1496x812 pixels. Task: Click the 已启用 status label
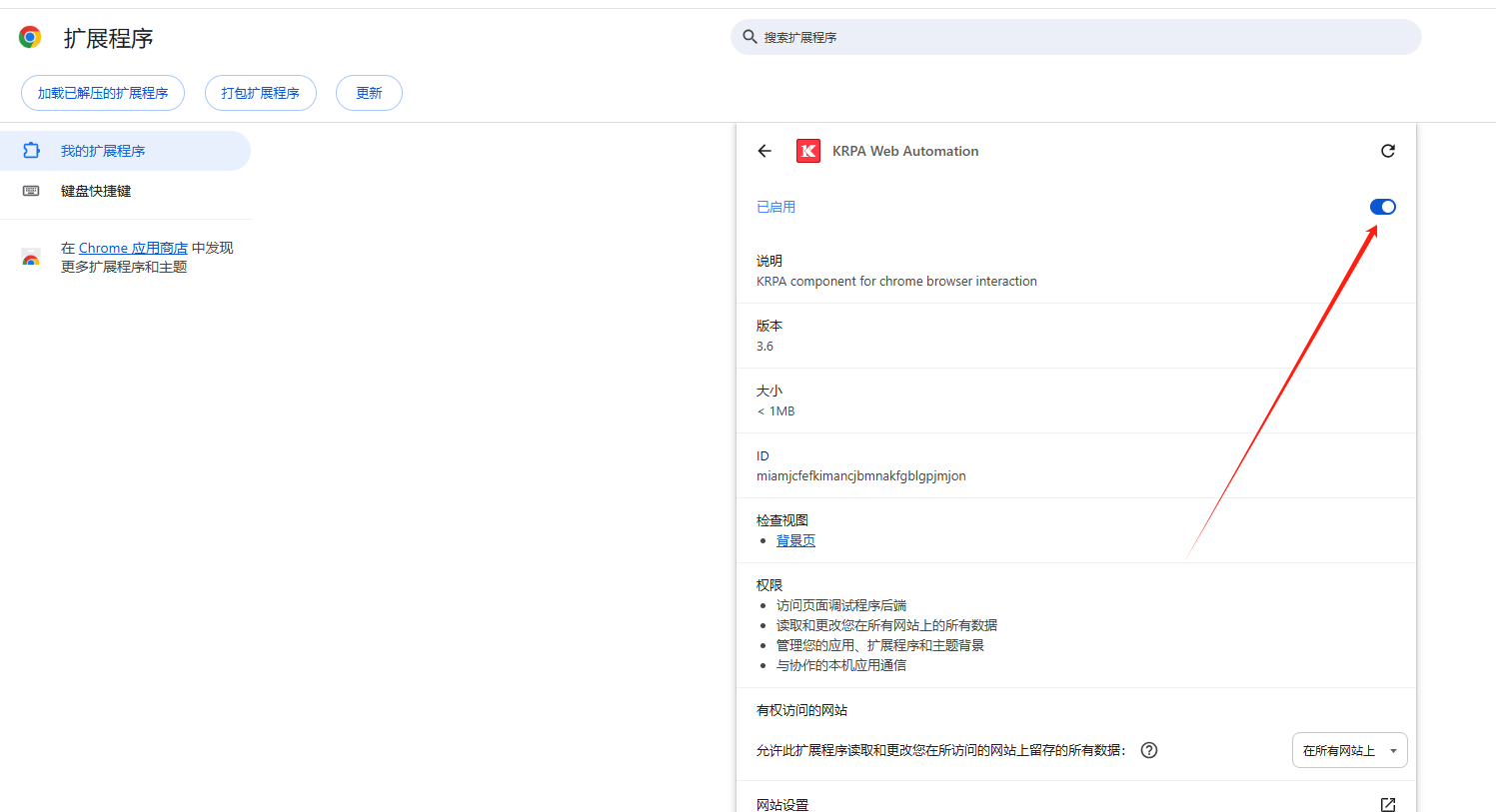click(x=775, y=207)
